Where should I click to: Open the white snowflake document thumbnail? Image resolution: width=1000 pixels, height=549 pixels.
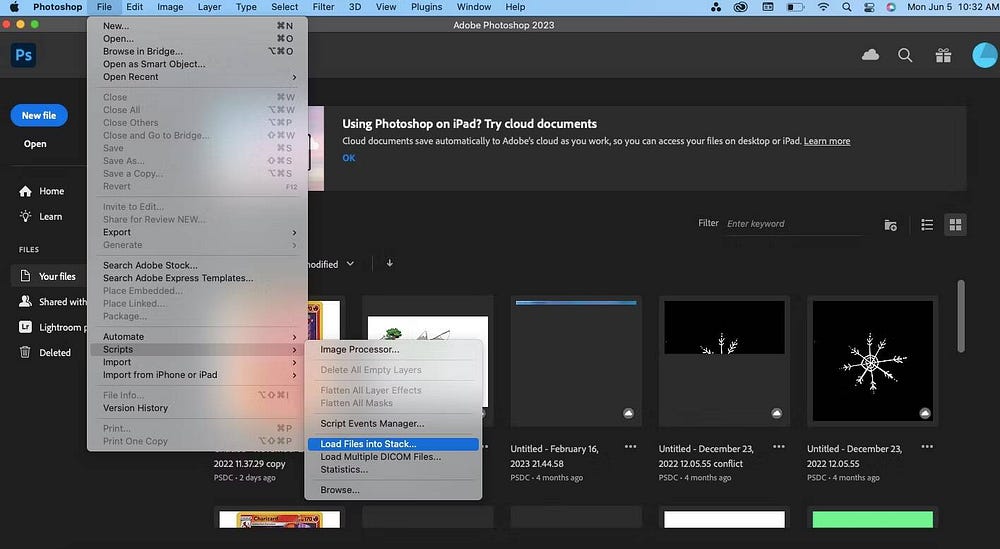pyautogui.click(x=871, y=359)
